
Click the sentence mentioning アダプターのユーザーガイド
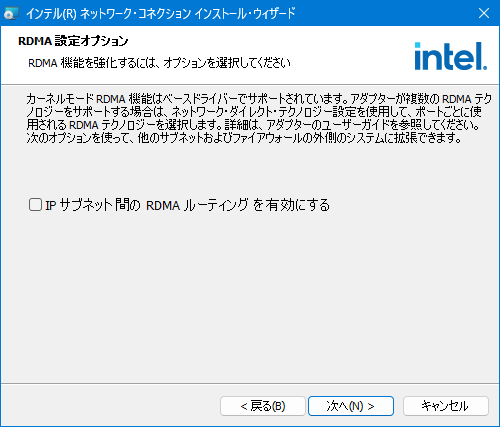352,125
